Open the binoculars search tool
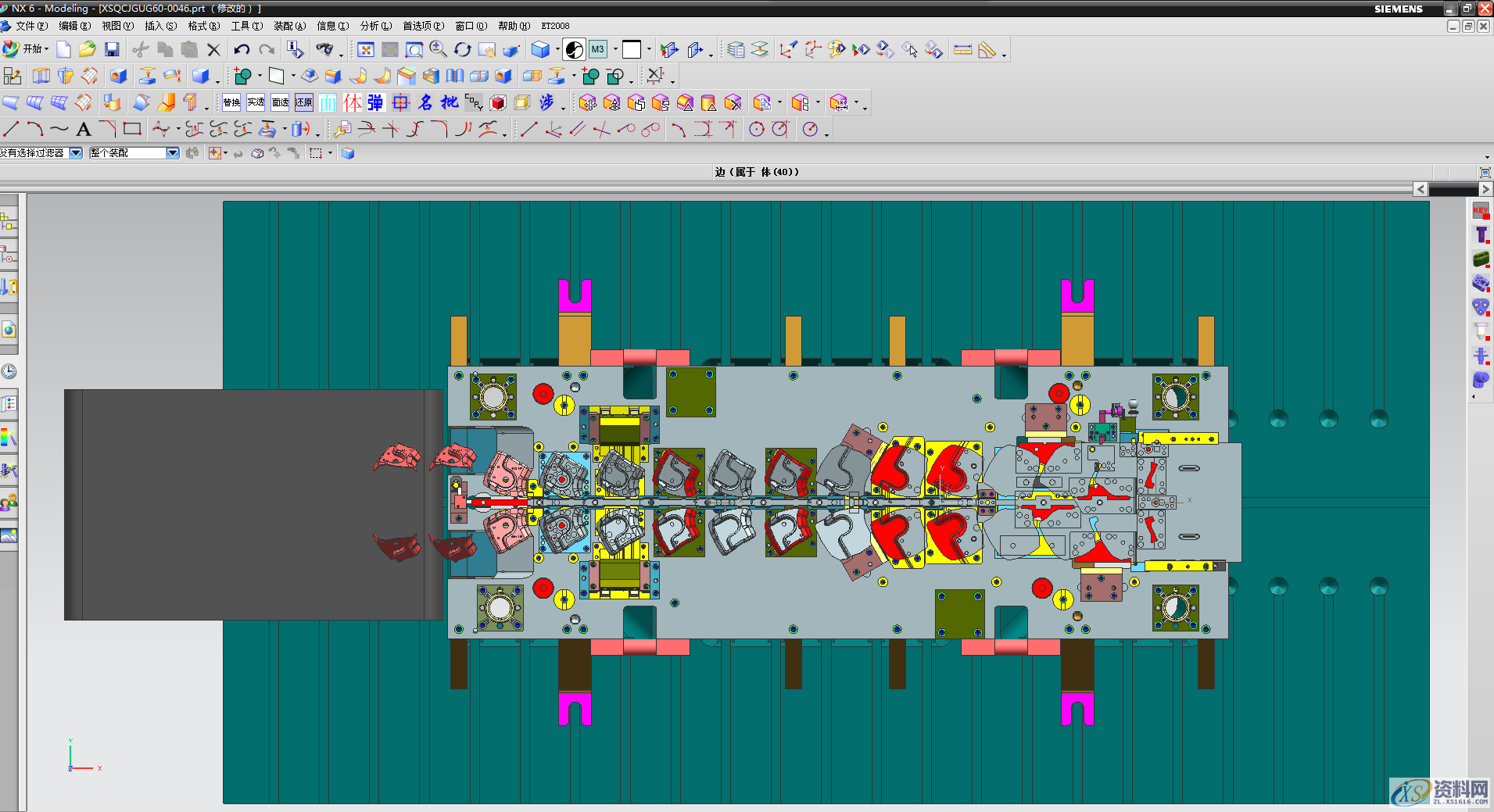The height and width of the screenshot is (812, 1494). pyautogui.click(x=324, y=50)
